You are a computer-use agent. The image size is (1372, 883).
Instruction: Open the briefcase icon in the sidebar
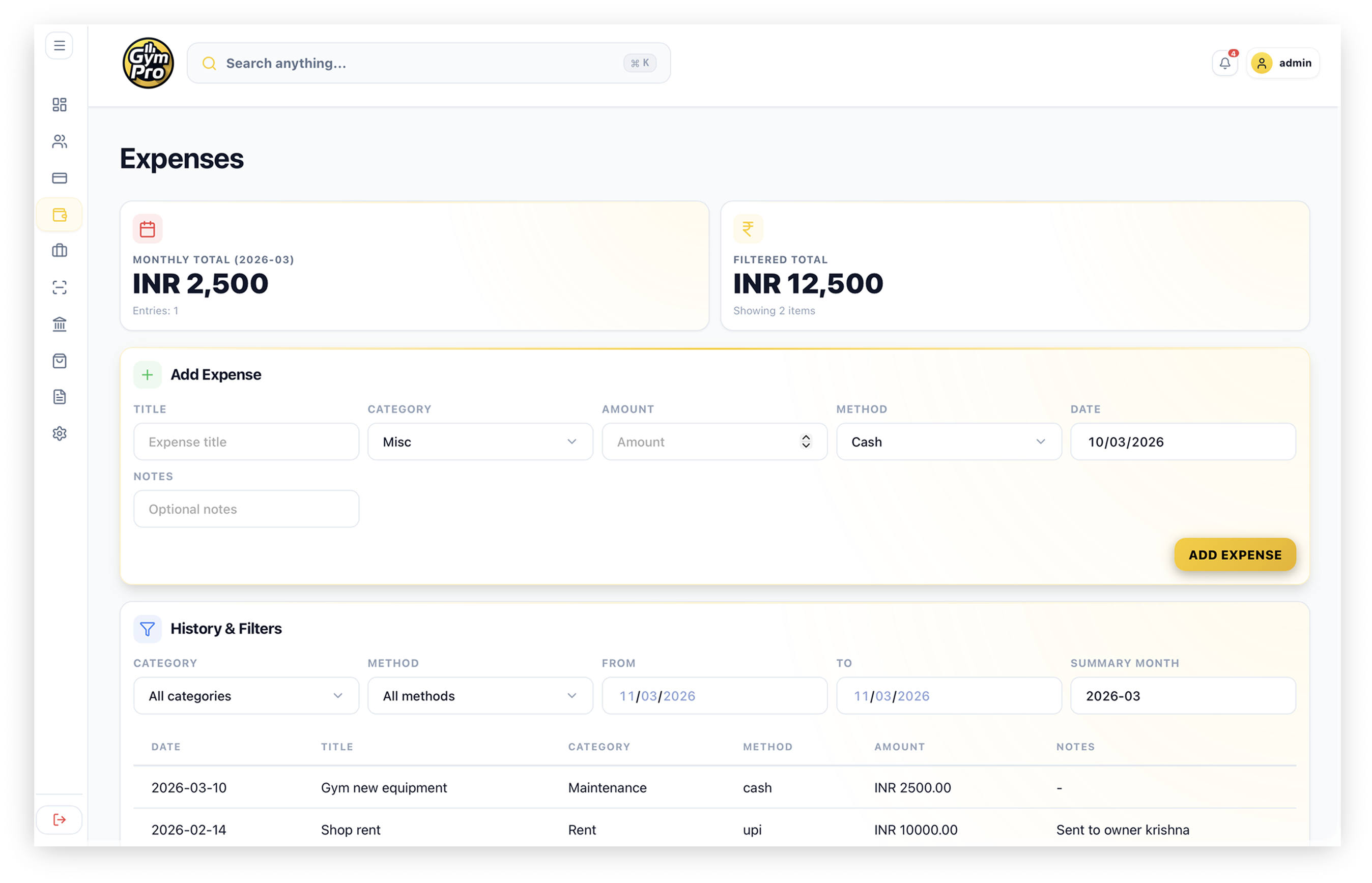[59, 251]
